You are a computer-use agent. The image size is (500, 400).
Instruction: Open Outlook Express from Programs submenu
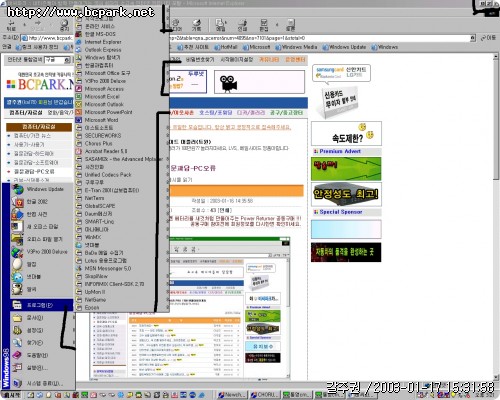point(103,50)
